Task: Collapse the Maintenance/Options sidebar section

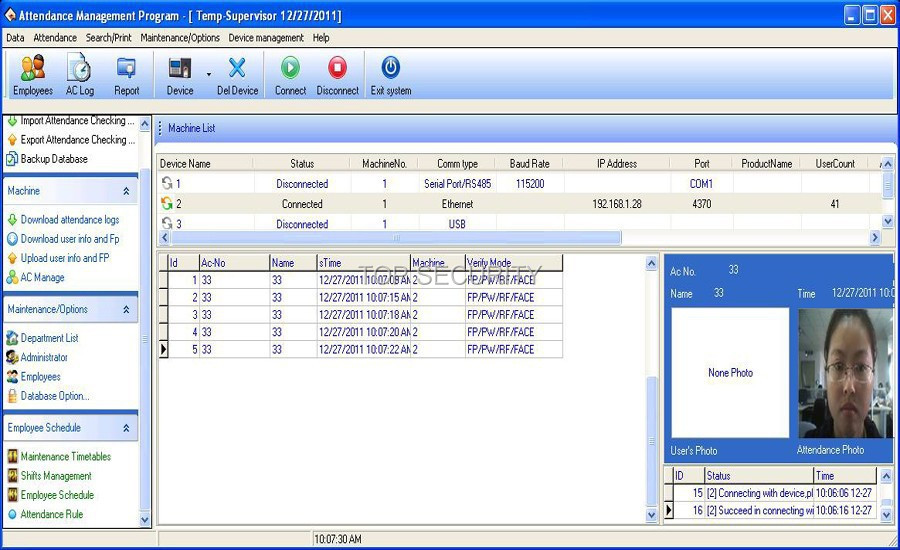Action: [126, 310]
